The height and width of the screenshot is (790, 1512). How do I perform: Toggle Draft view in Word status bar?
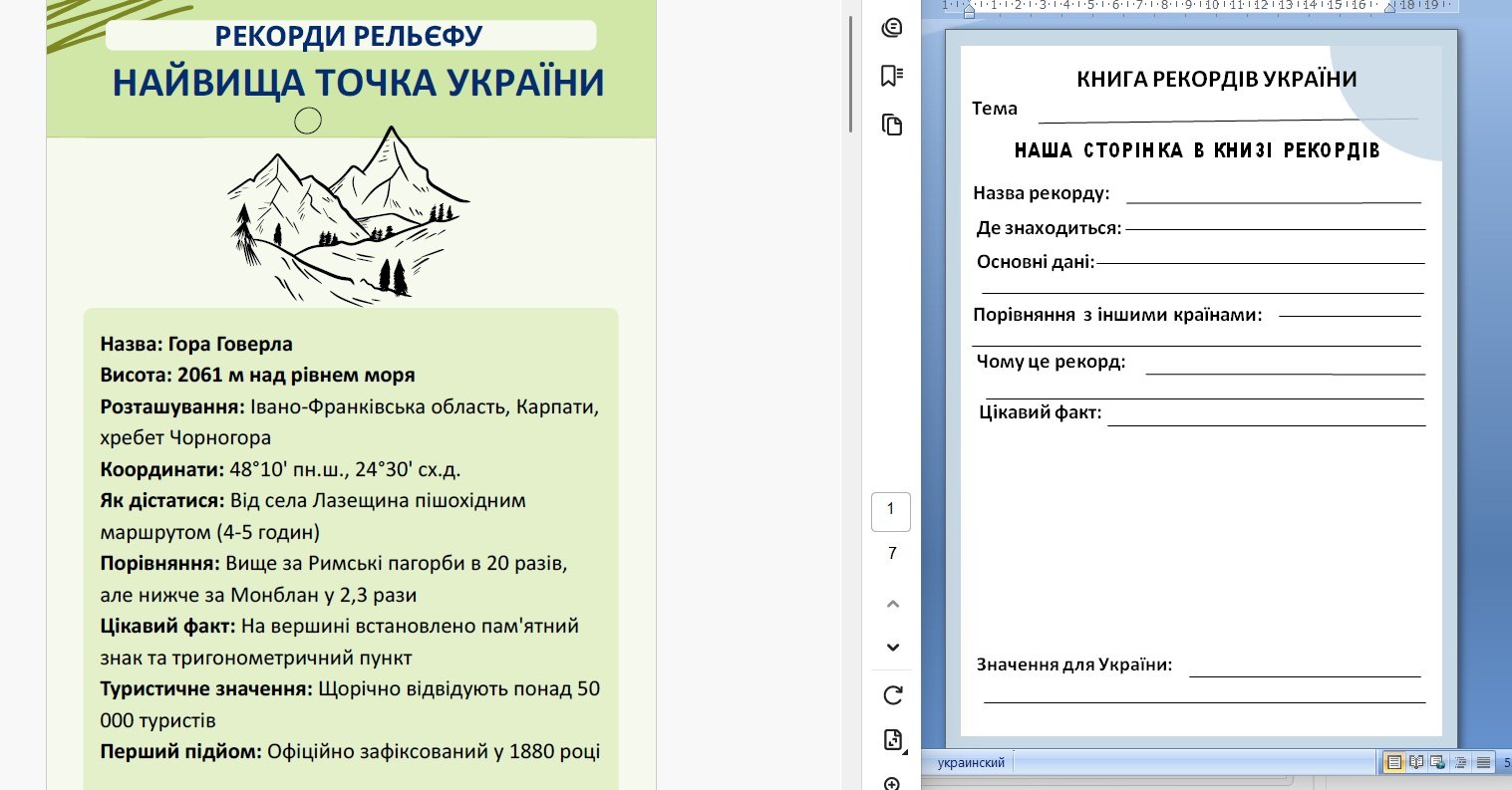(x=1483, y=763)
